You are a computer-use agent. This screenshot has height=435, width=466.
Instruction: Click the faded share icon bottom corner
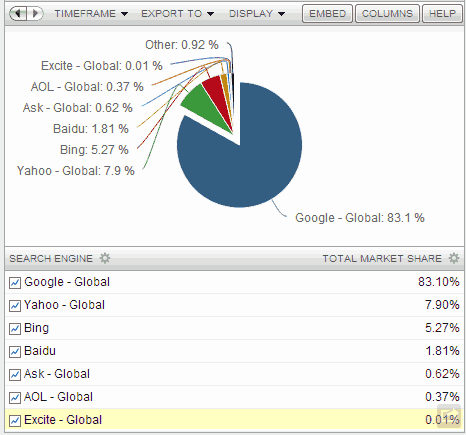pyautogui.click(x=449, y=415)
